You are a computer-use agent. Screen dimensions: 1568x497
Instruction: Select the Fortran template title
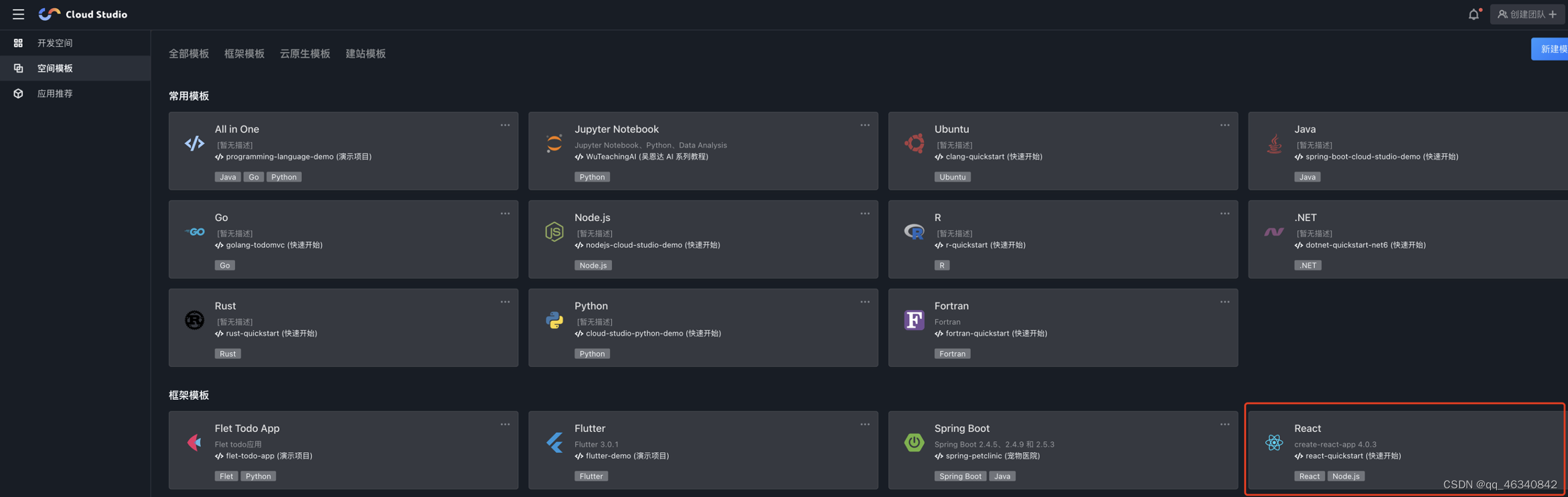(x=951, y=306)
